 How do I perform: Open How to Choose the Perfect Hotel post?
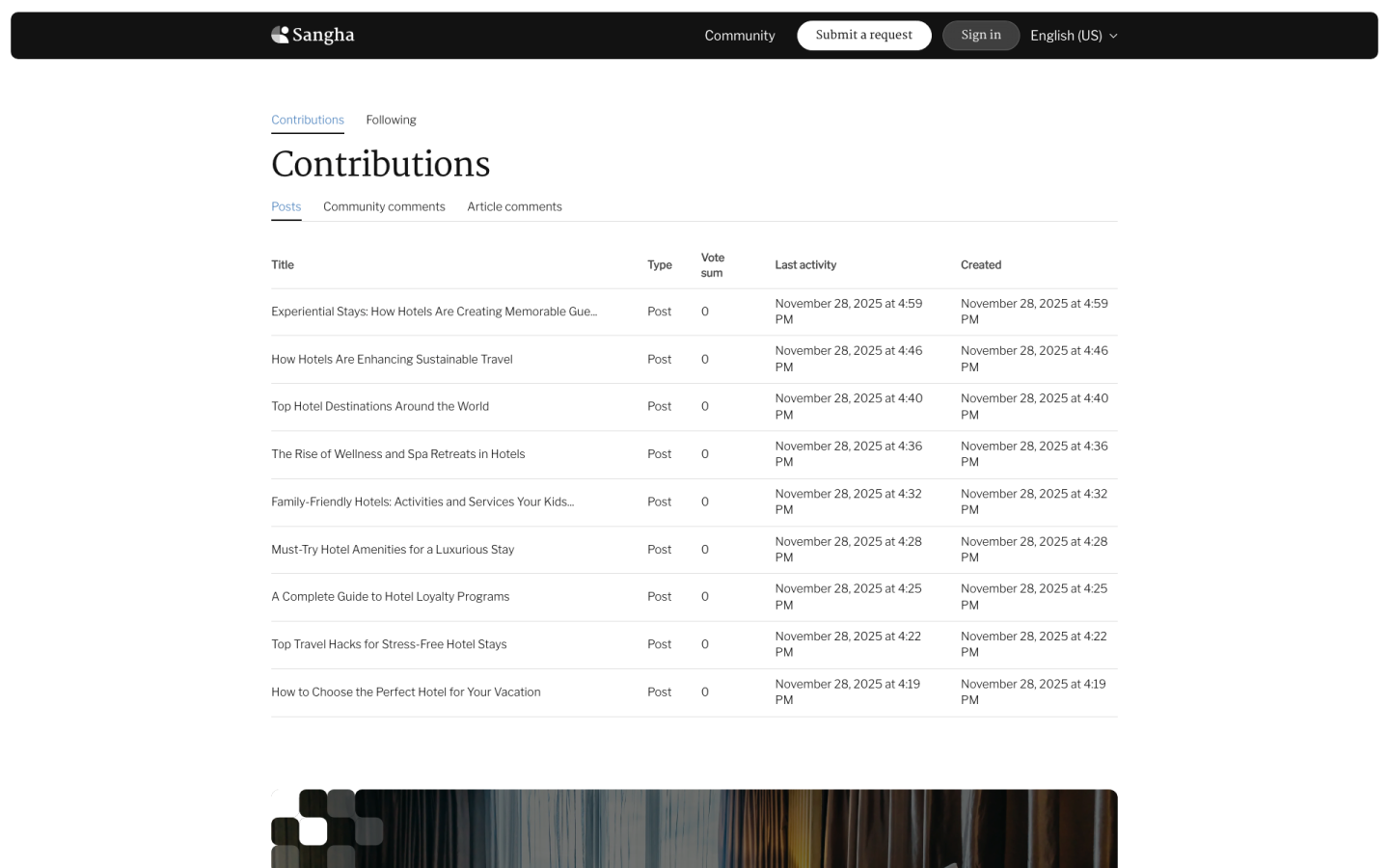click(405, 692)
